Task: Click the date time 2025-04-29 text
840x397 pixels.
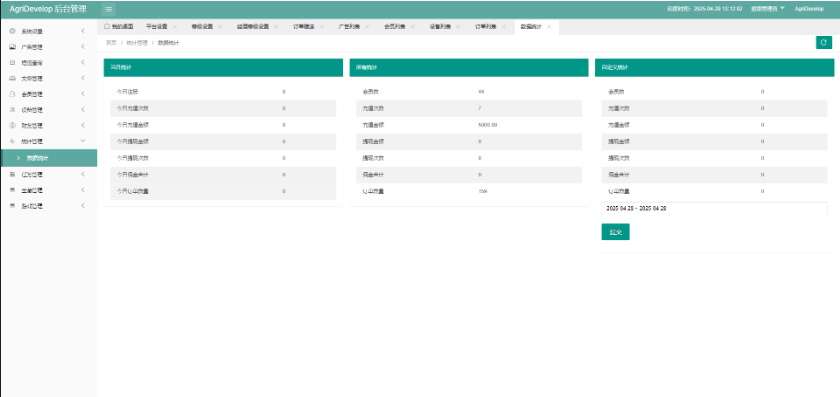Action: (718, 9)
